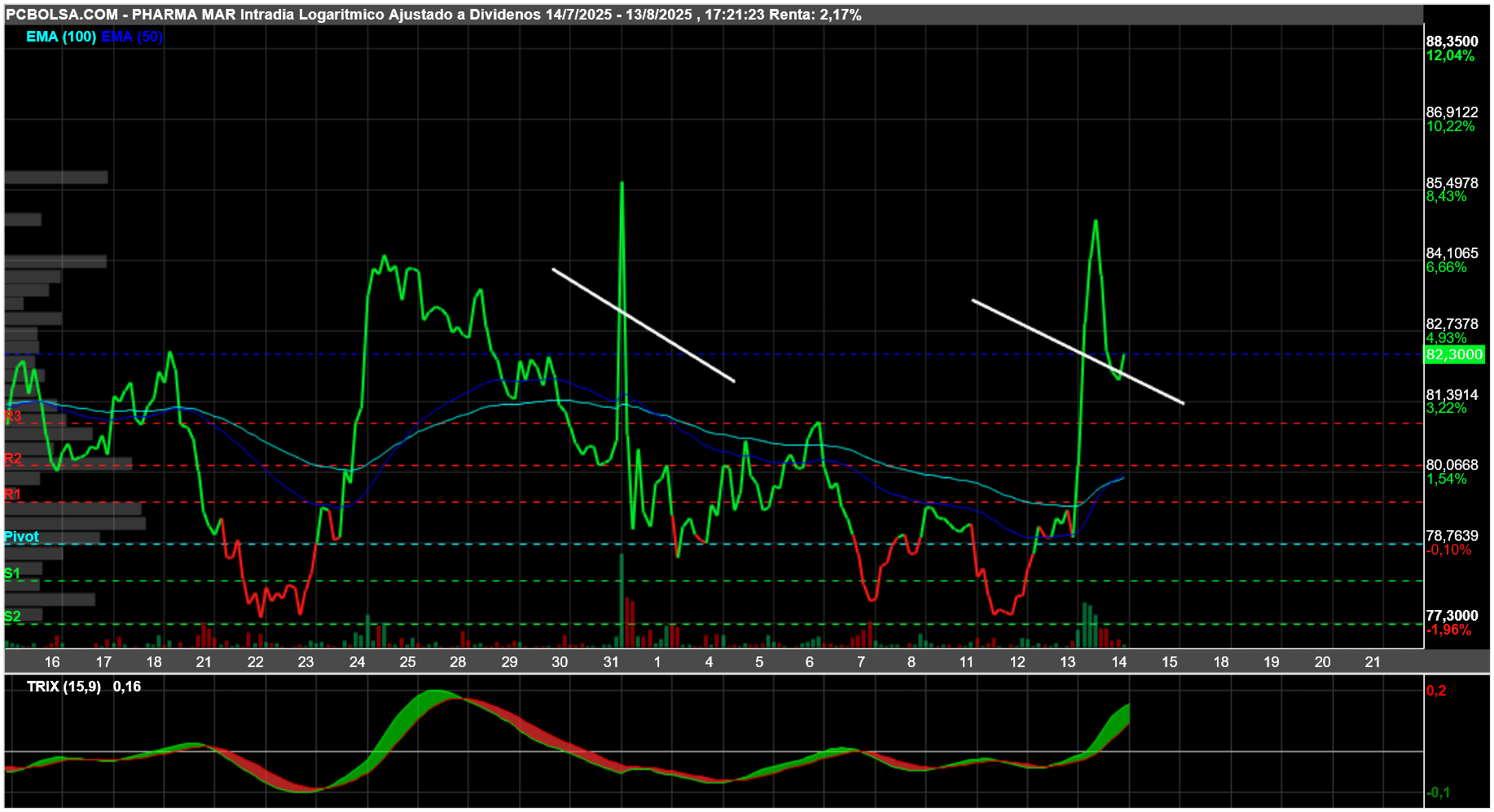Click the TRIX value 0,16
Screen dimensions: 1494x812
(x=127, y=687)
